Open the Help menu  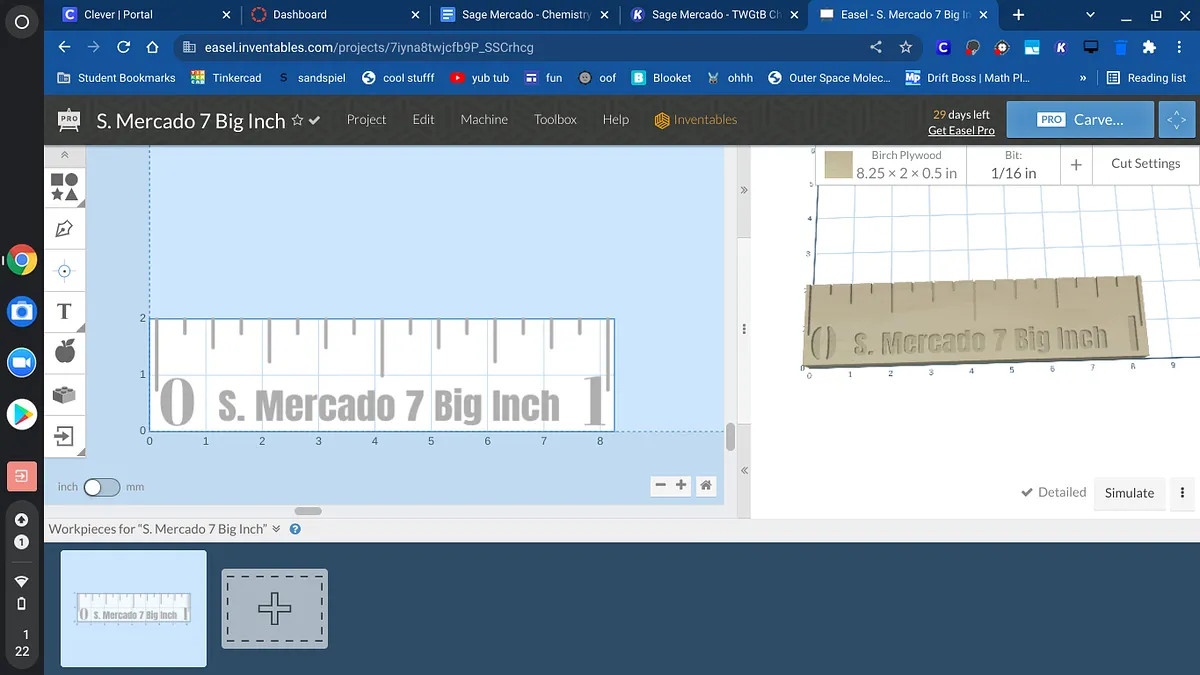pyautogui.click(x=616, y=119)
